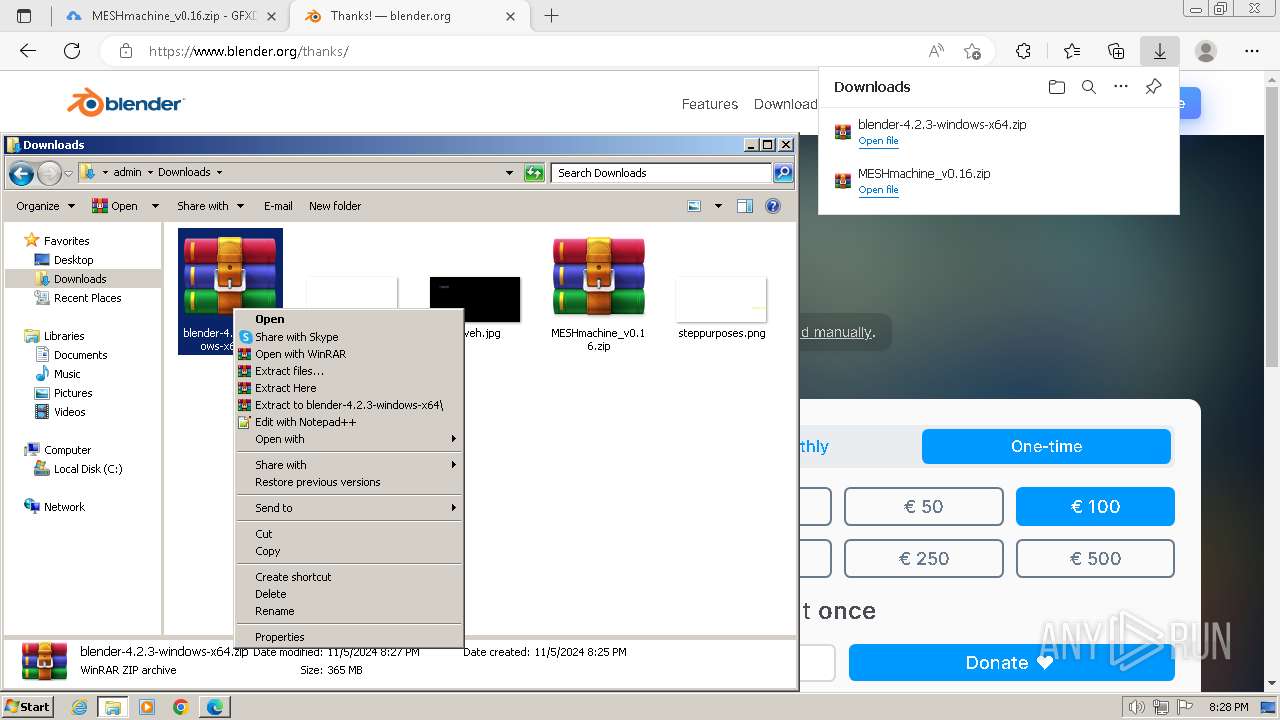Image resolution: width=1280 pixels, height=720 pixels.
Task: Click the Explorer search magnifier button
Action: click(783, 173)
